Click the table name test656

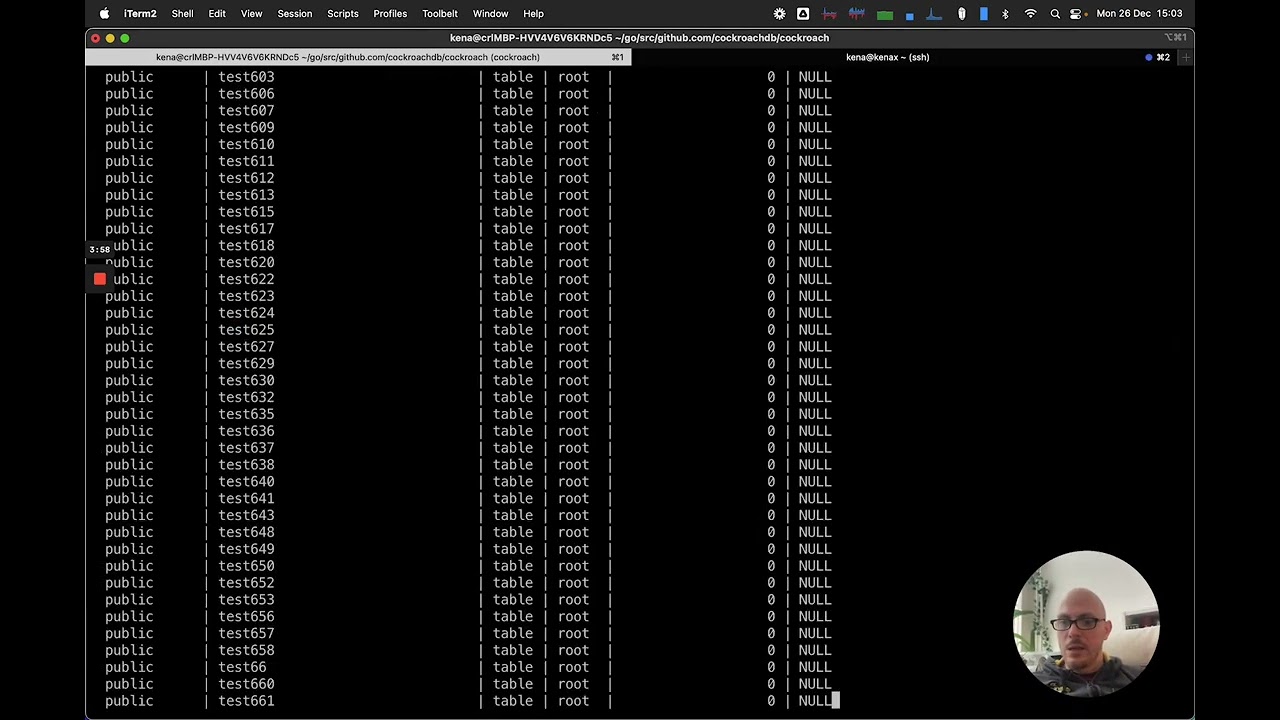[x=246, y=617]
